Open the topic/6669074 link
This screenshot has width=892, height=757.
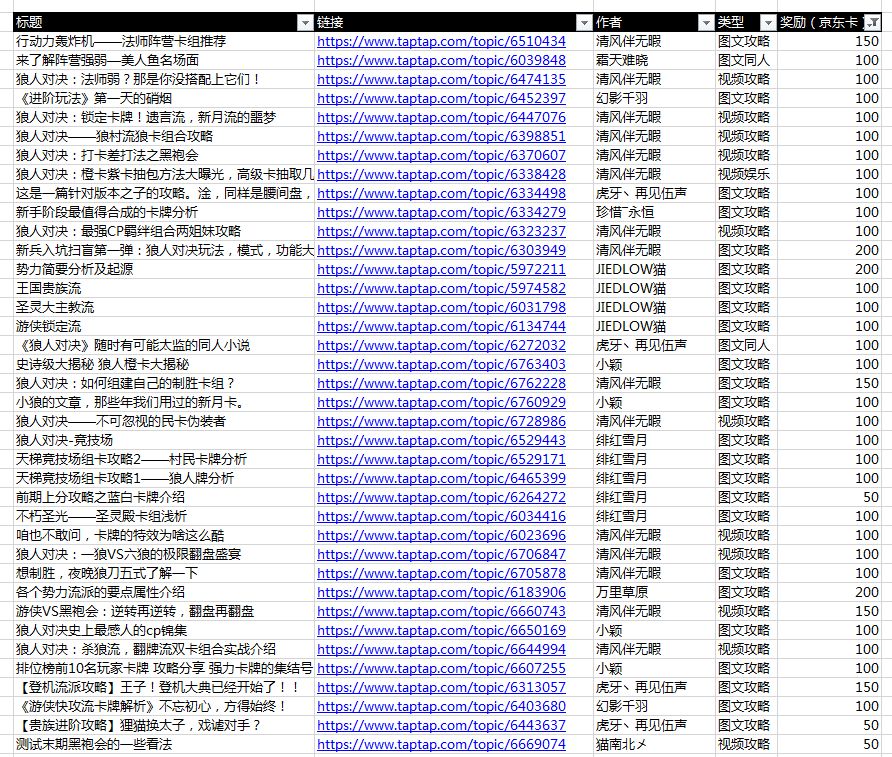441,744
